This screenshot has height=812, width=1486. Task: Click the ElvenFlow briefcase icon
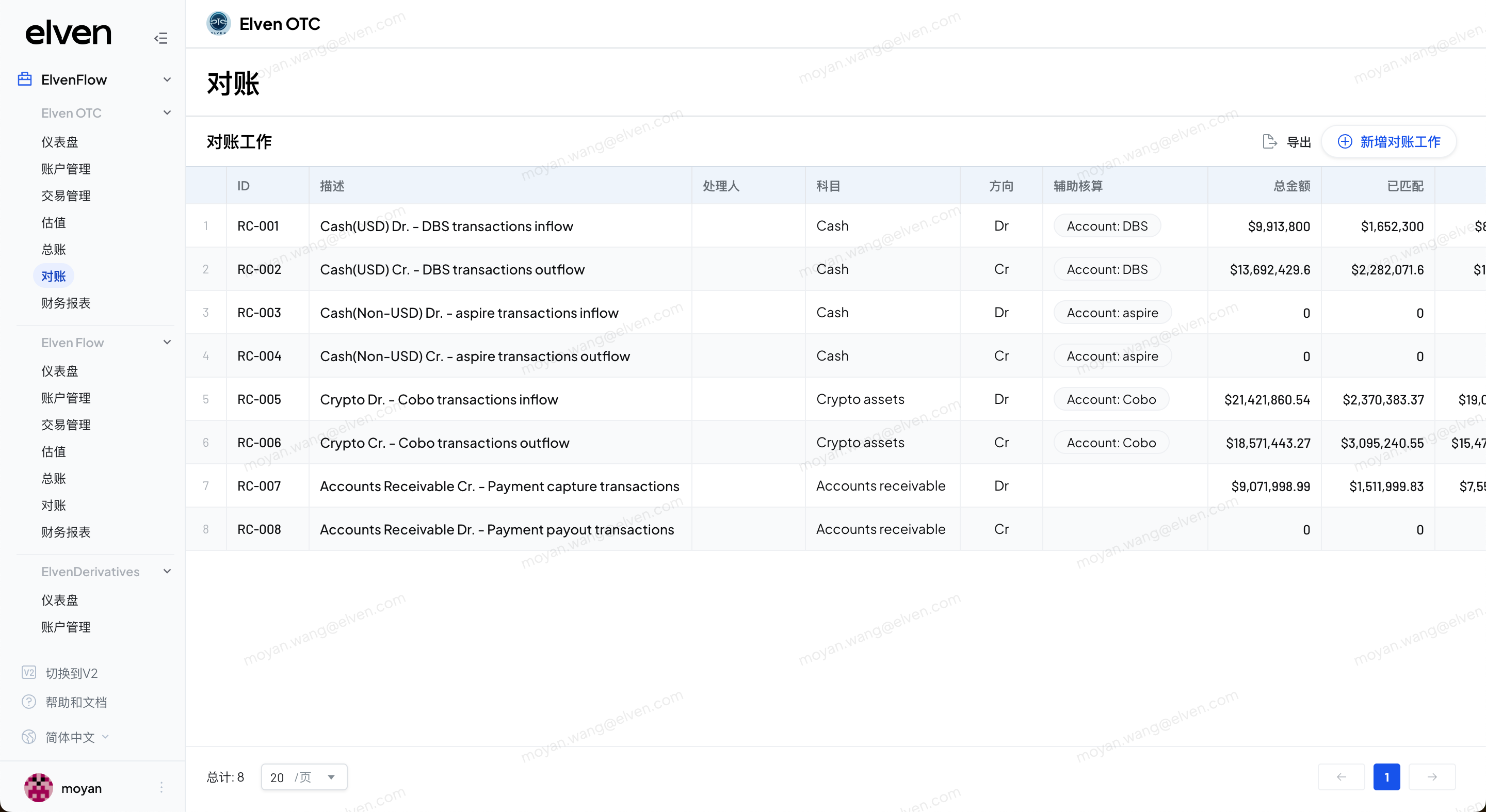25,79
